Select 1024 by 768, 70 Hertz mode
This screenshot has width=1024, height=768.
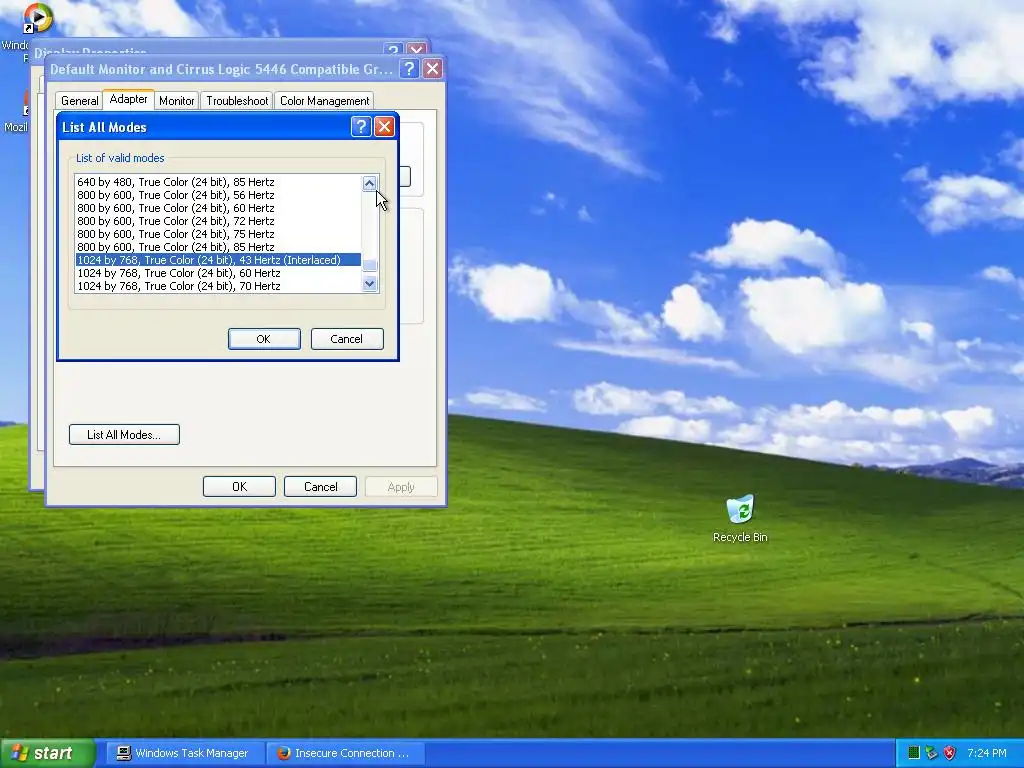coord(218,286)
